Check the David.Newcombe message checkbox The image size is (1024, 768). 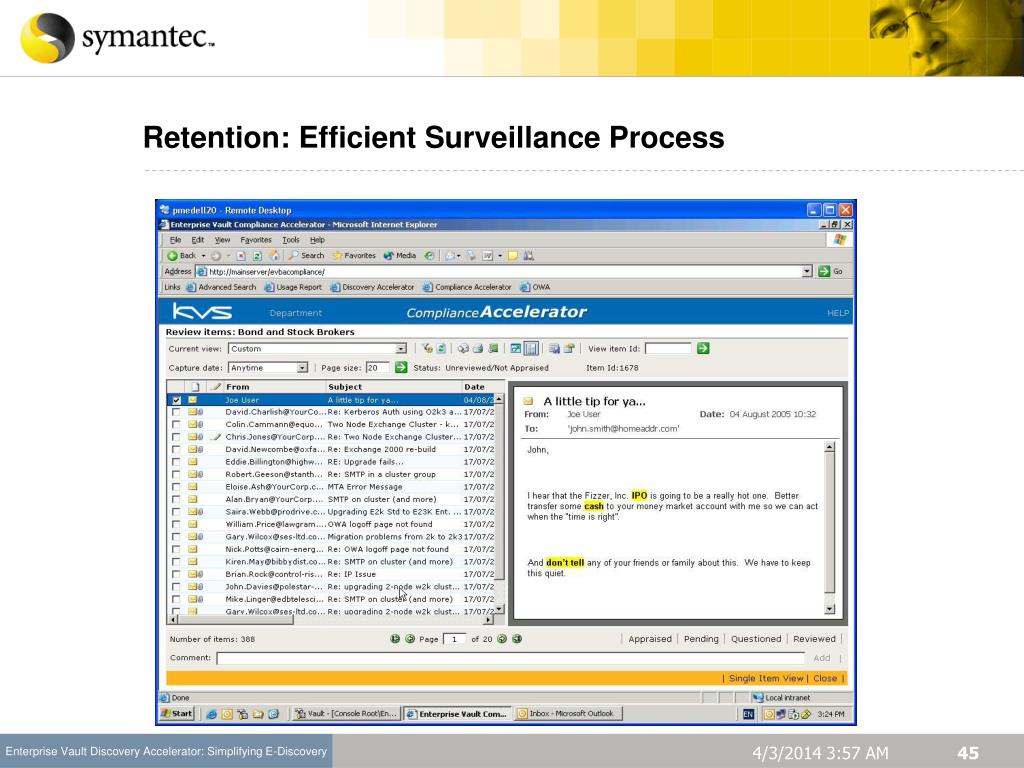pyautogui.click(x=176, y=449)
